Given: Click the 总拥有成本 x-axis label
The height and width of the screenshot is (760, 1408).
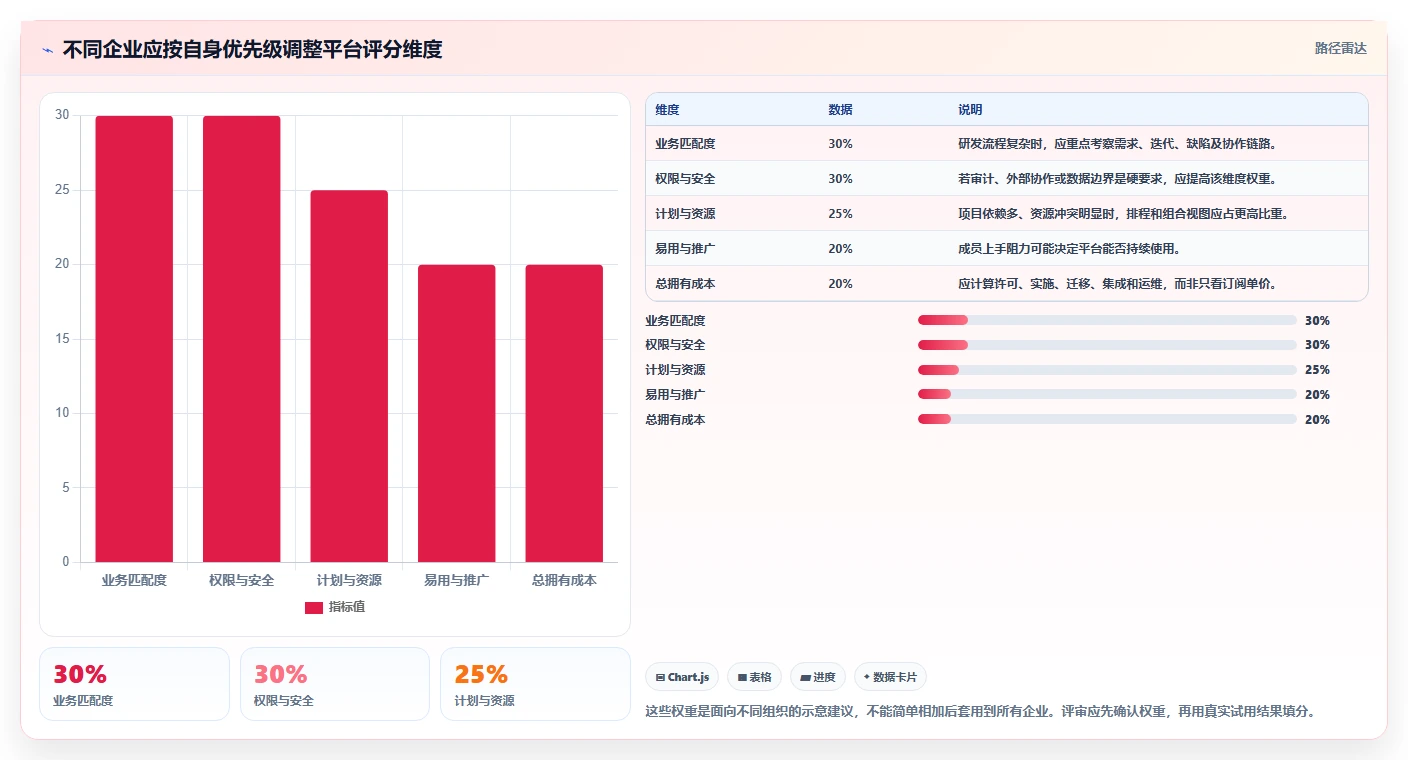Looking at the screenshot, I should pos(564,580).
